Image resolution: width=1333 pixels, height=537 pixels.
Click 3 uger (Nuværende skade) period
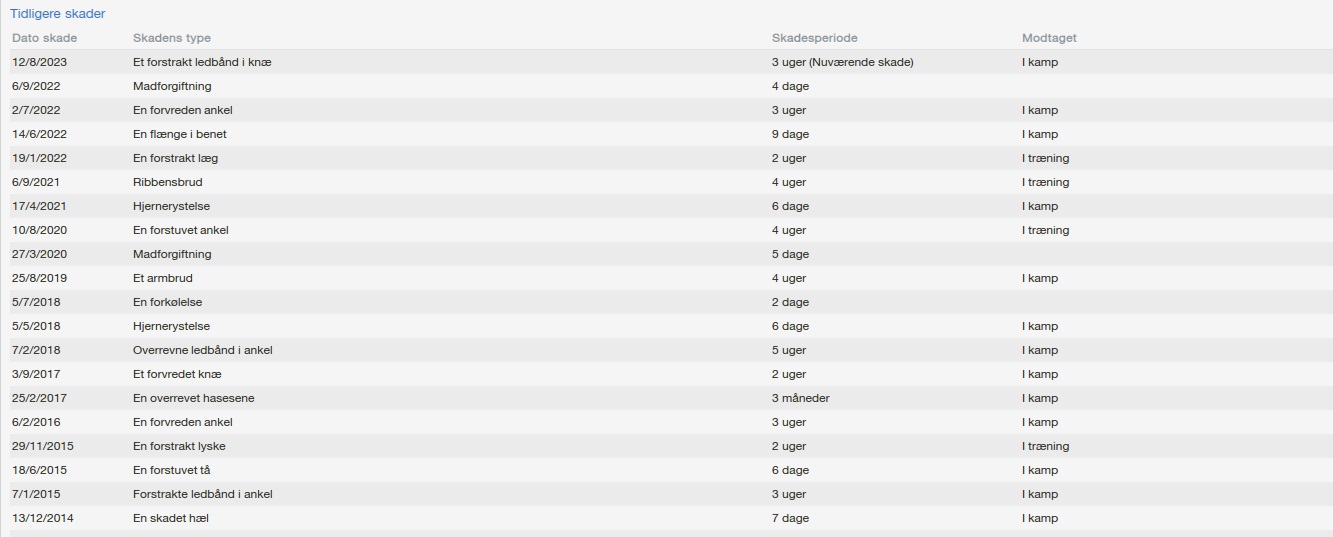[842, 62]
